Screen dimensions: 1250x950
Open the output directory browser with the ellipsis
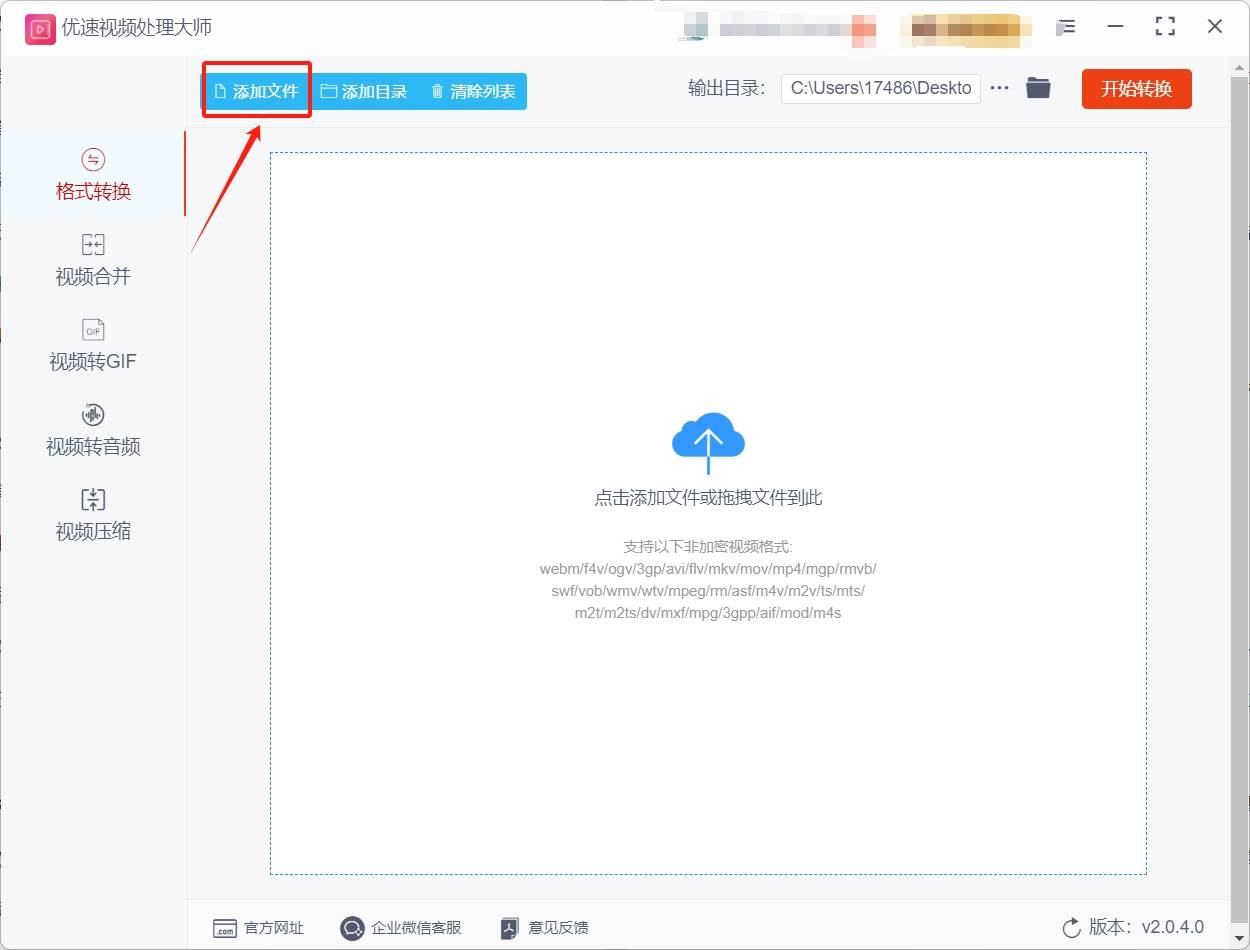999,88
